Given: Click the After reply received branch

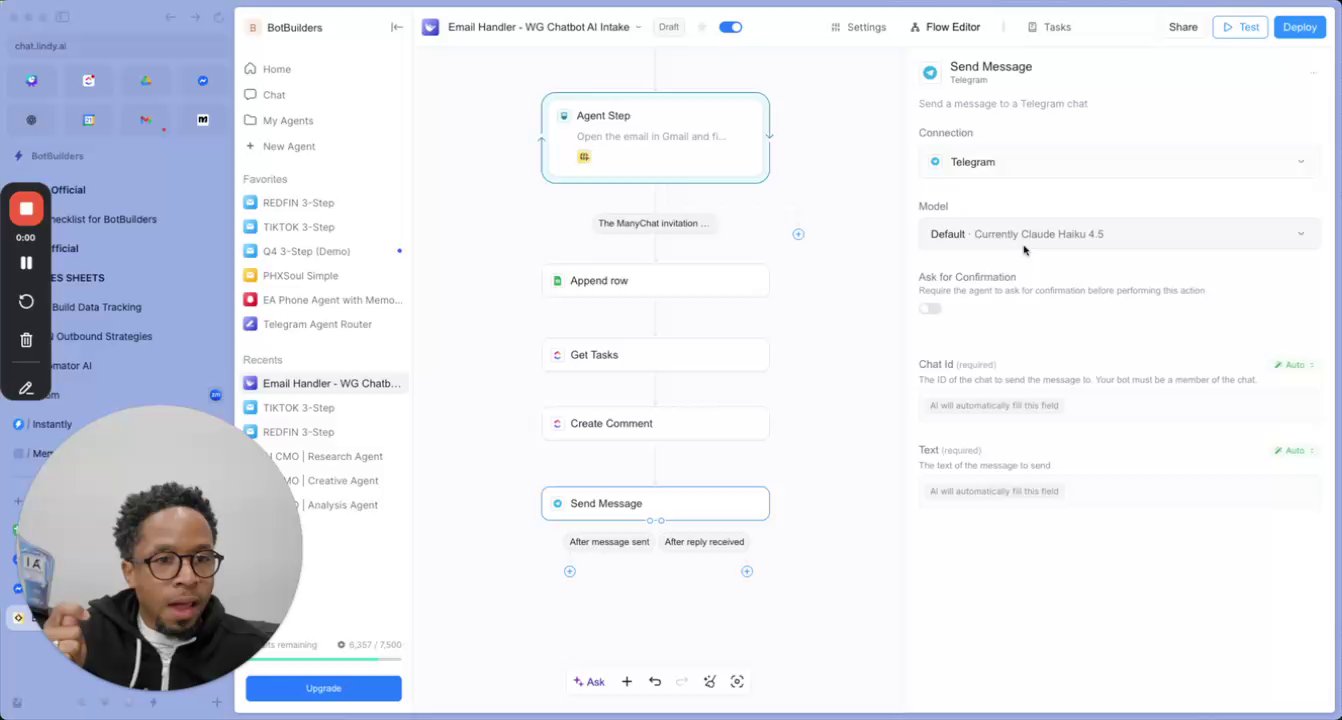Looking at the screenshot, I should 704,542.
